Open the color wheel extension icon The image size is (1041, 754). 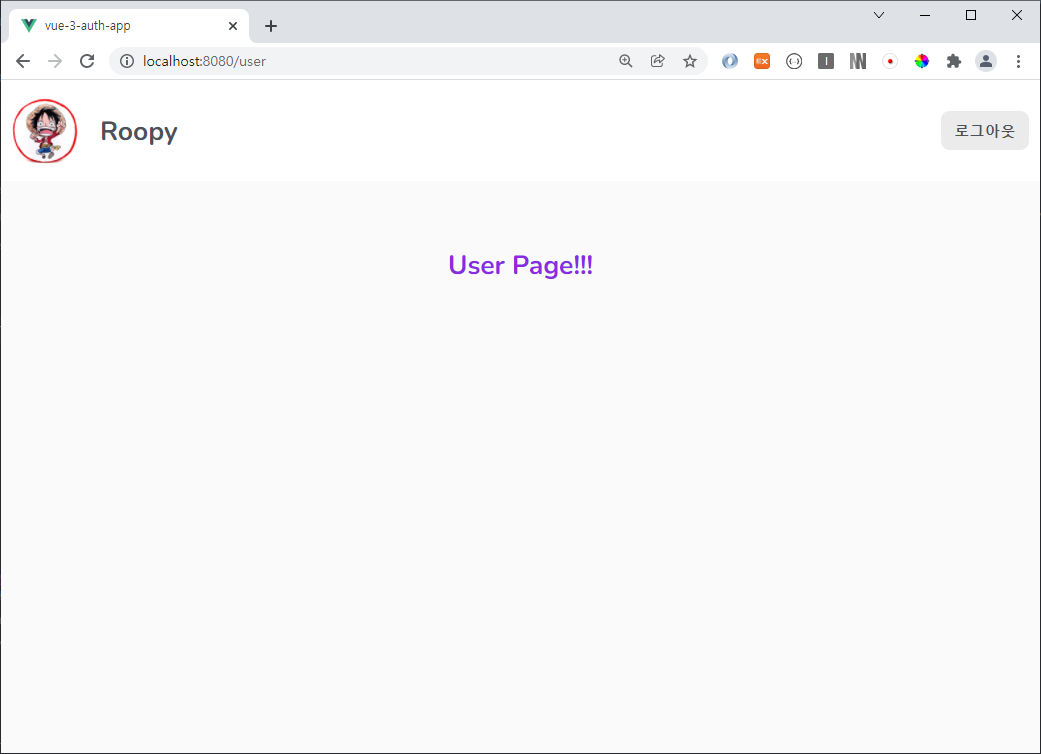tap(921, 61)
